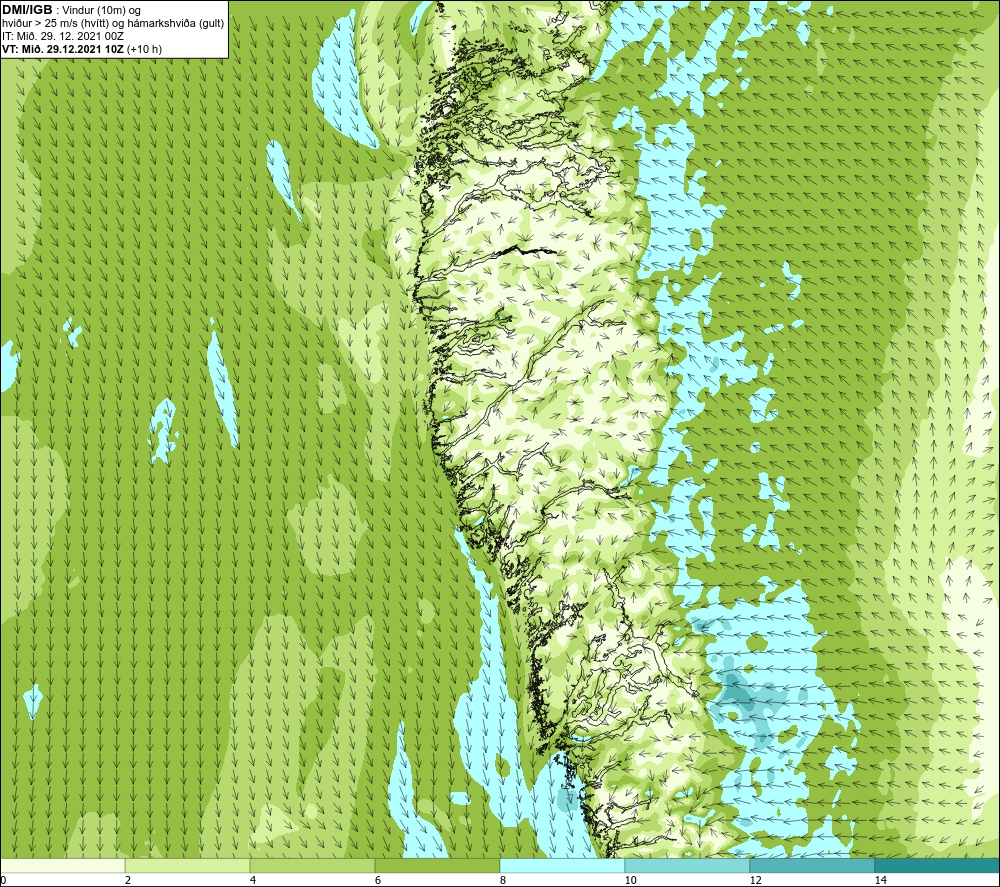Click the '2' label on the scale
This screenshot has height=887, width=1000.
pyautogui.click(x=128, y=880)
